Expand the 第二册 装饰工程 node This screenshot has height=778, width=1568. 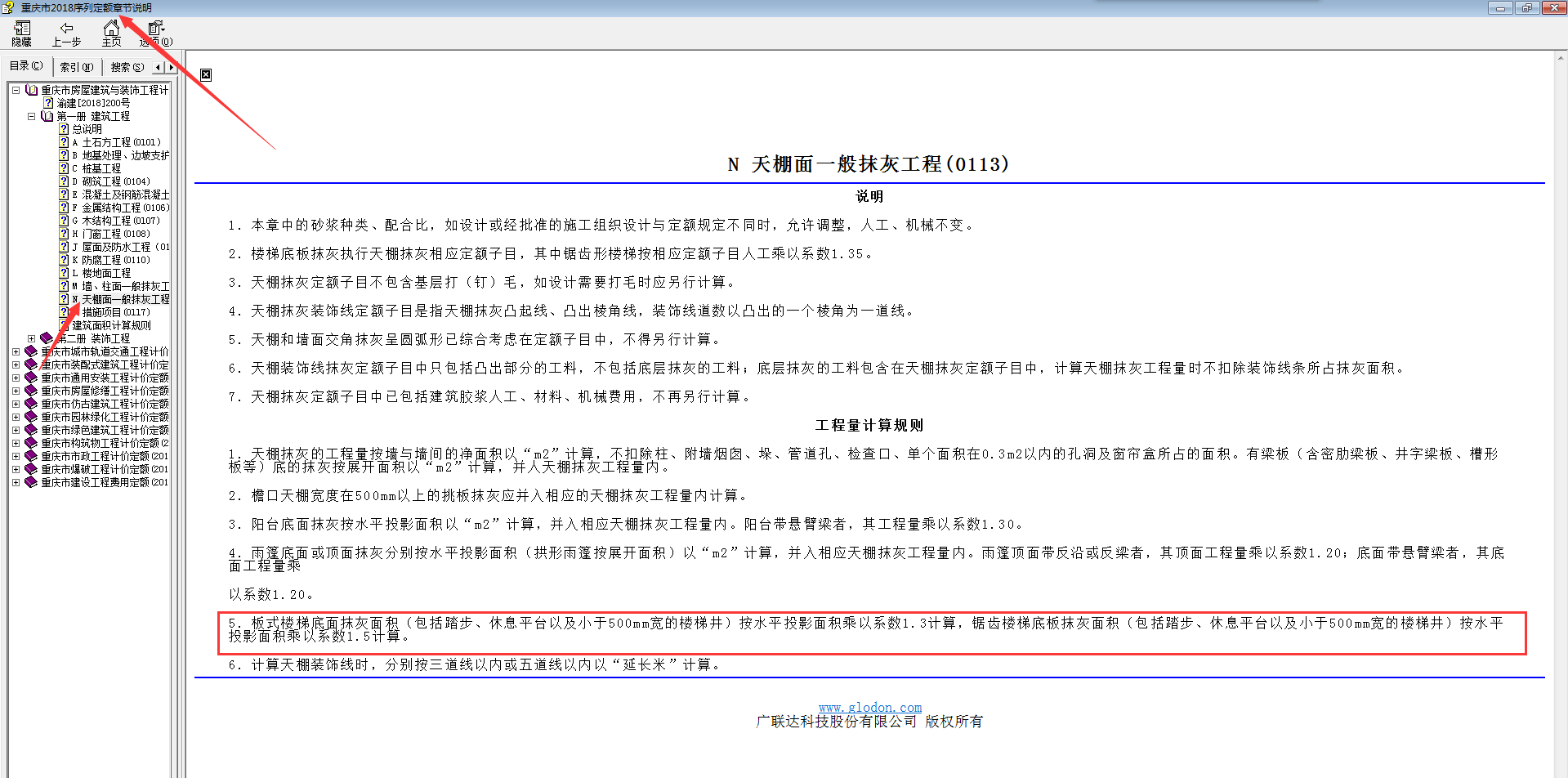point(32,338)
